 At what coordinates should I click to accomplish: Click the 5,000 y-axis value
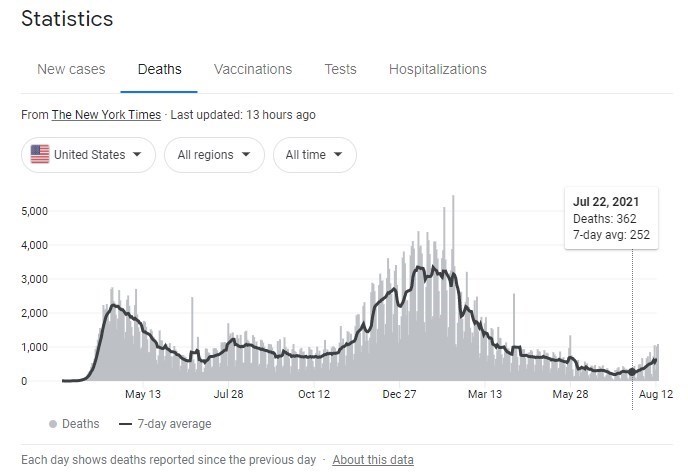click(x=34, y=211)
